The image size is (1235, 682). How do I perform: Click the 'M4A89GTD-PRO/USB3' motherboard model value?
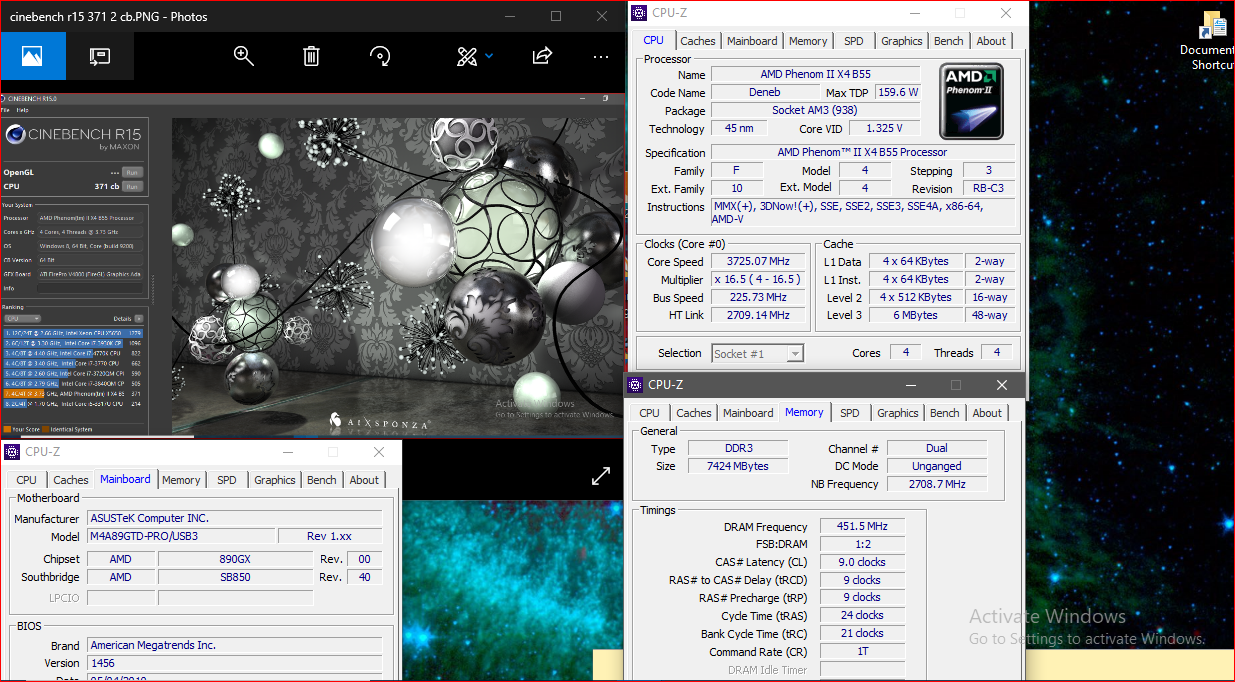coord(180,536)
